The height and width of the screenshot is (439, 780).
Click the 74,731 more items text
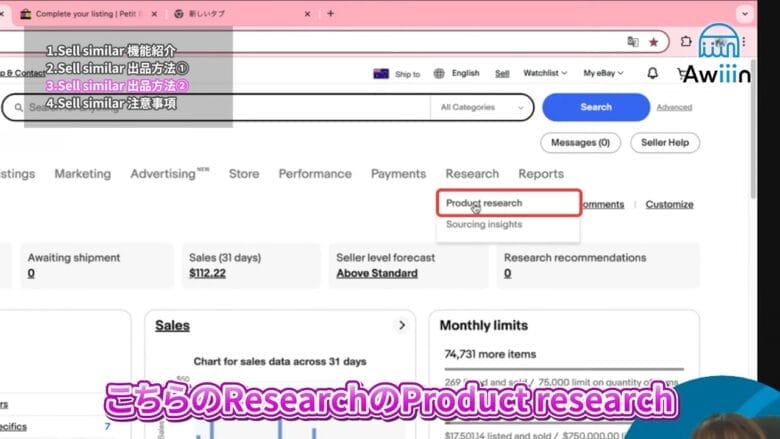pos(490,354)
